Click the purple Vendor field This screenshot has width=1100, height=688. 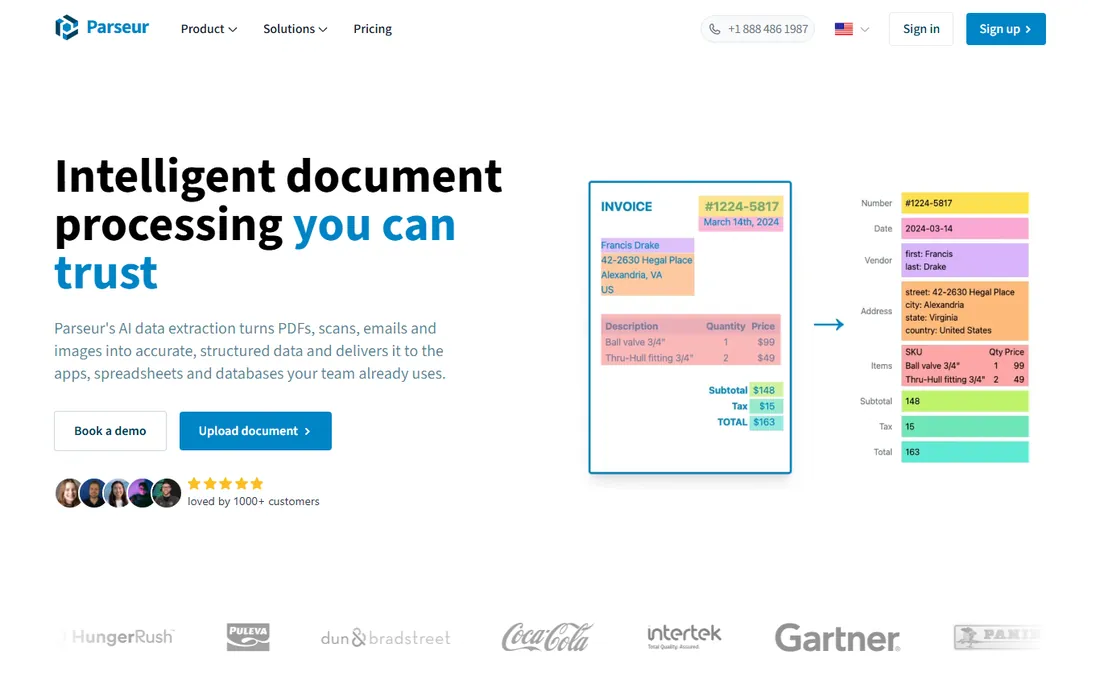pos(965,260)
